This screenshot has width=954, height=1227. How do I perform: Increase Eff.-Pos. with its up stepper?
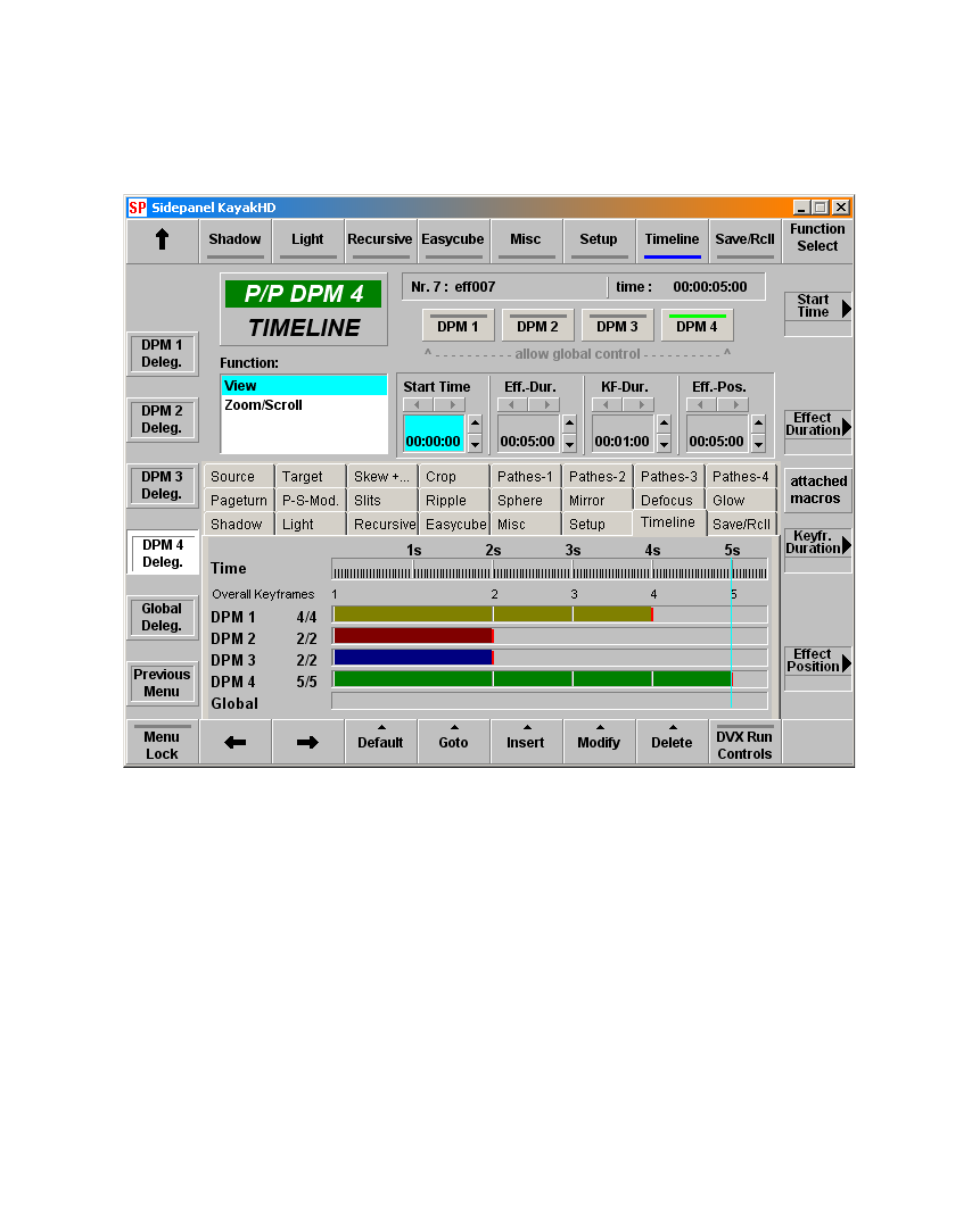click(758, 423)
